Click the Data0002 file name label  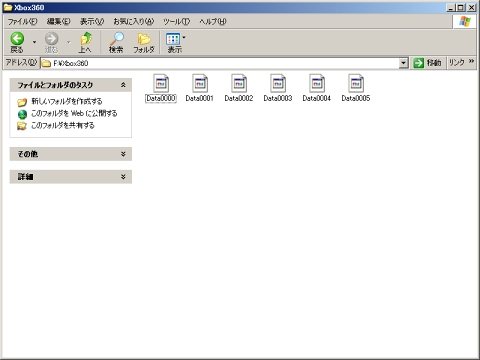click(239, 98)
